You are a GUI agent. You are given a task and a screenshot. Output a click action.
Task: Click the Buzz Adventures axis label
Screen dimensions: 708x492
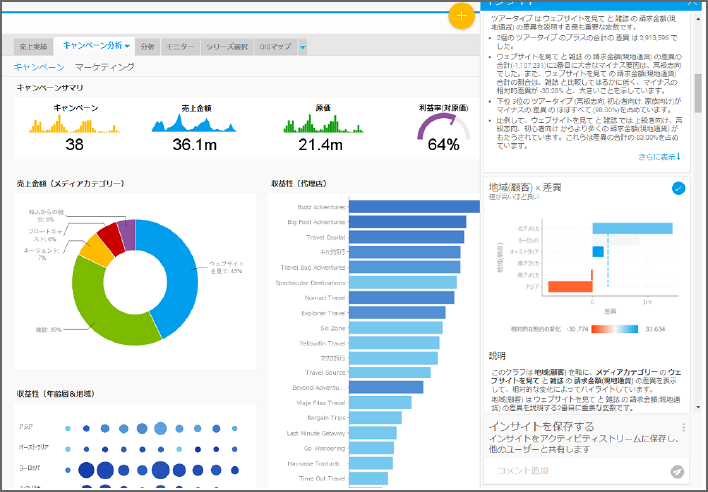[x=321, y=207]
